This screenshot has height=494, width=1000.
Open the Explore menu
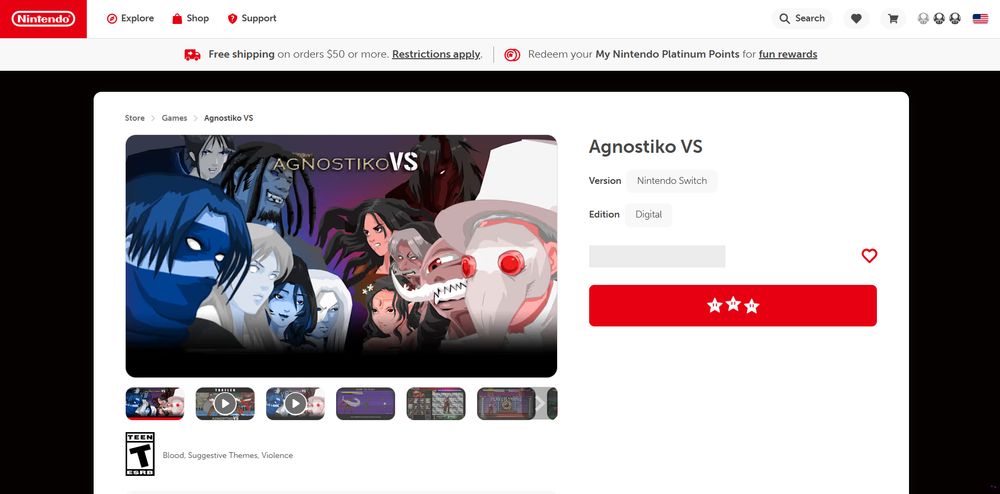130,18
